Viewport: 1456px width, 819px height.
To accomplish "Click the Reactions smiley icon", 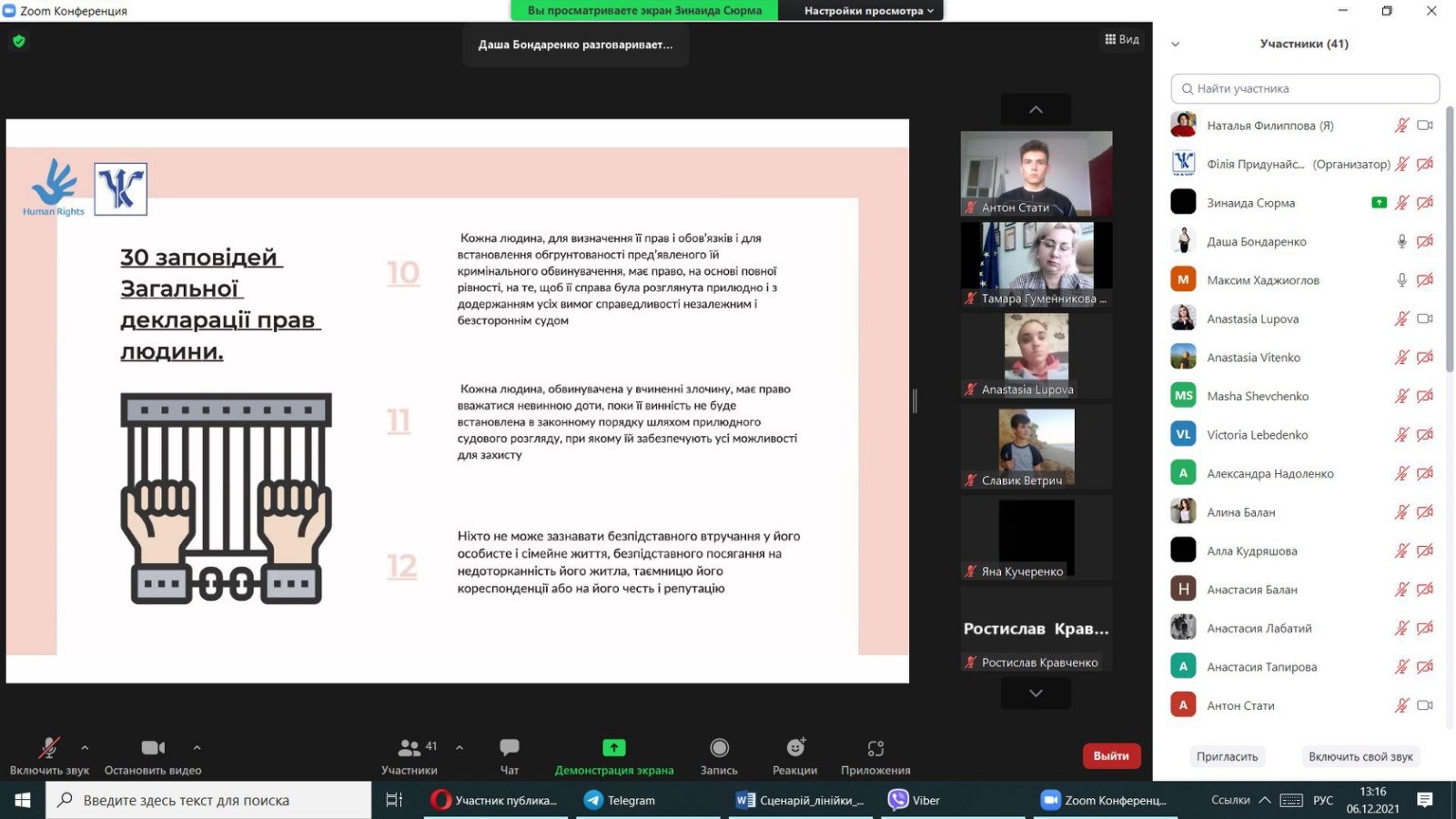I will (795, 748).
